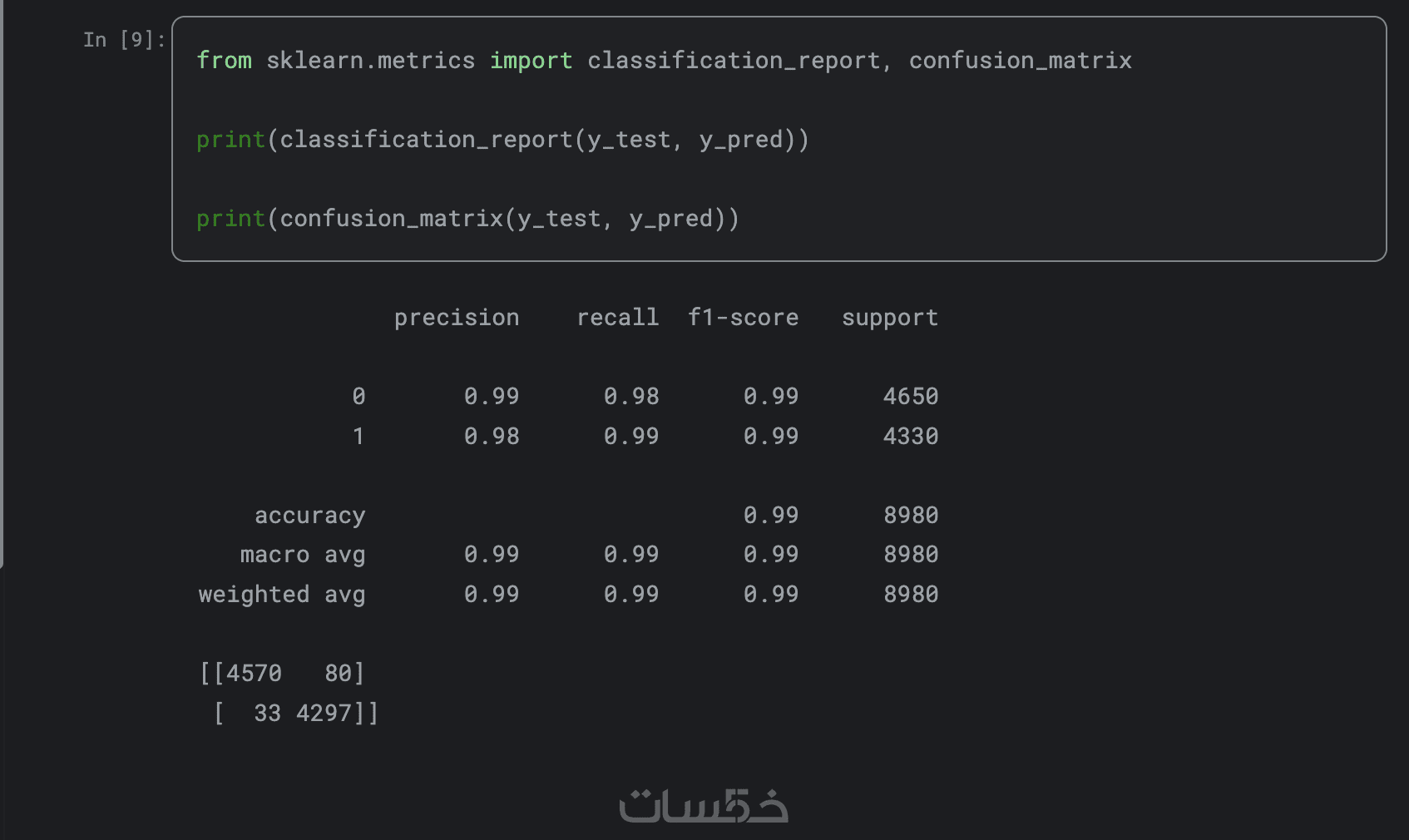
Task: Click the 'from' keyword in the code
Action: pyautogui.click(x=224, y=61)
